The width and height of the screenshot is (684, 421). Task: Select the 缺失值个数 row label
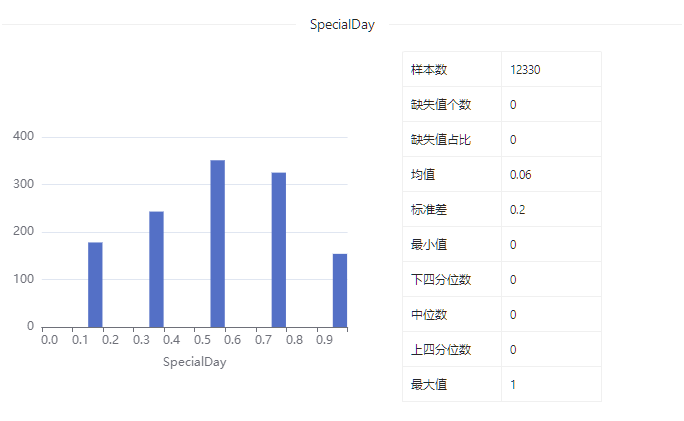(441, 105)
